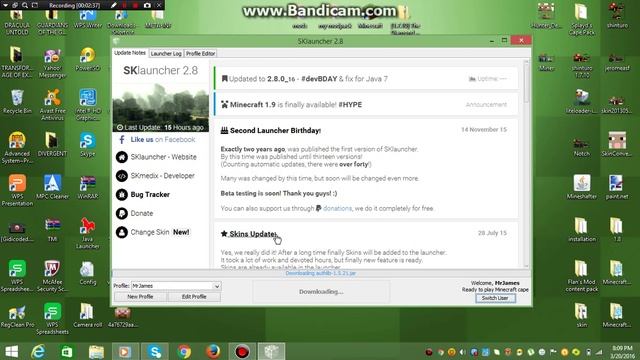Select the Camera roll desktop folder
Viewport: 640px width, 360px height.
(87, 316)
